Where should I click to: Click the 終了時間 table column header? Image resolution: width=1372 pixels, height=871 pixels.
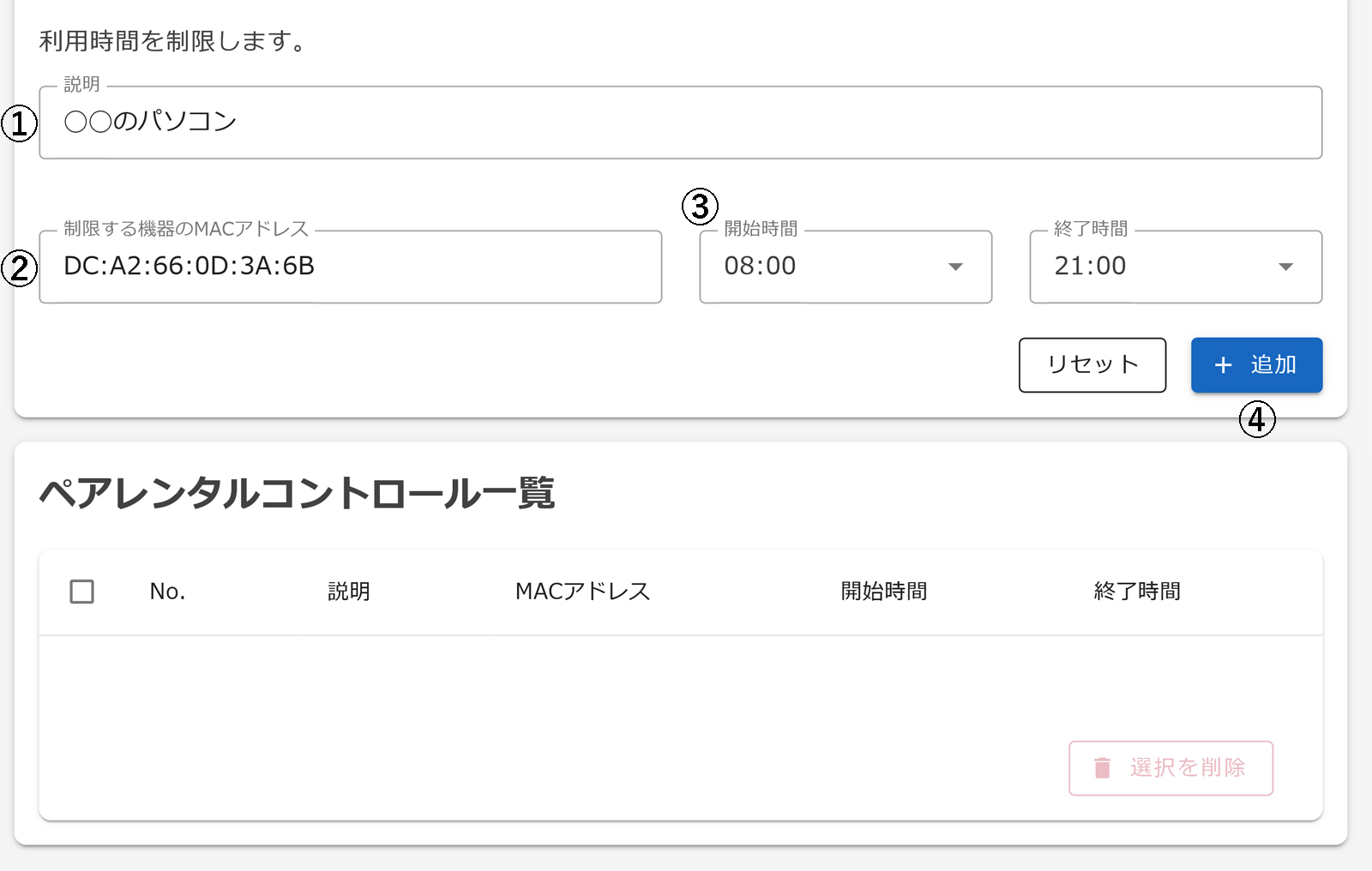pos(1136,592)
